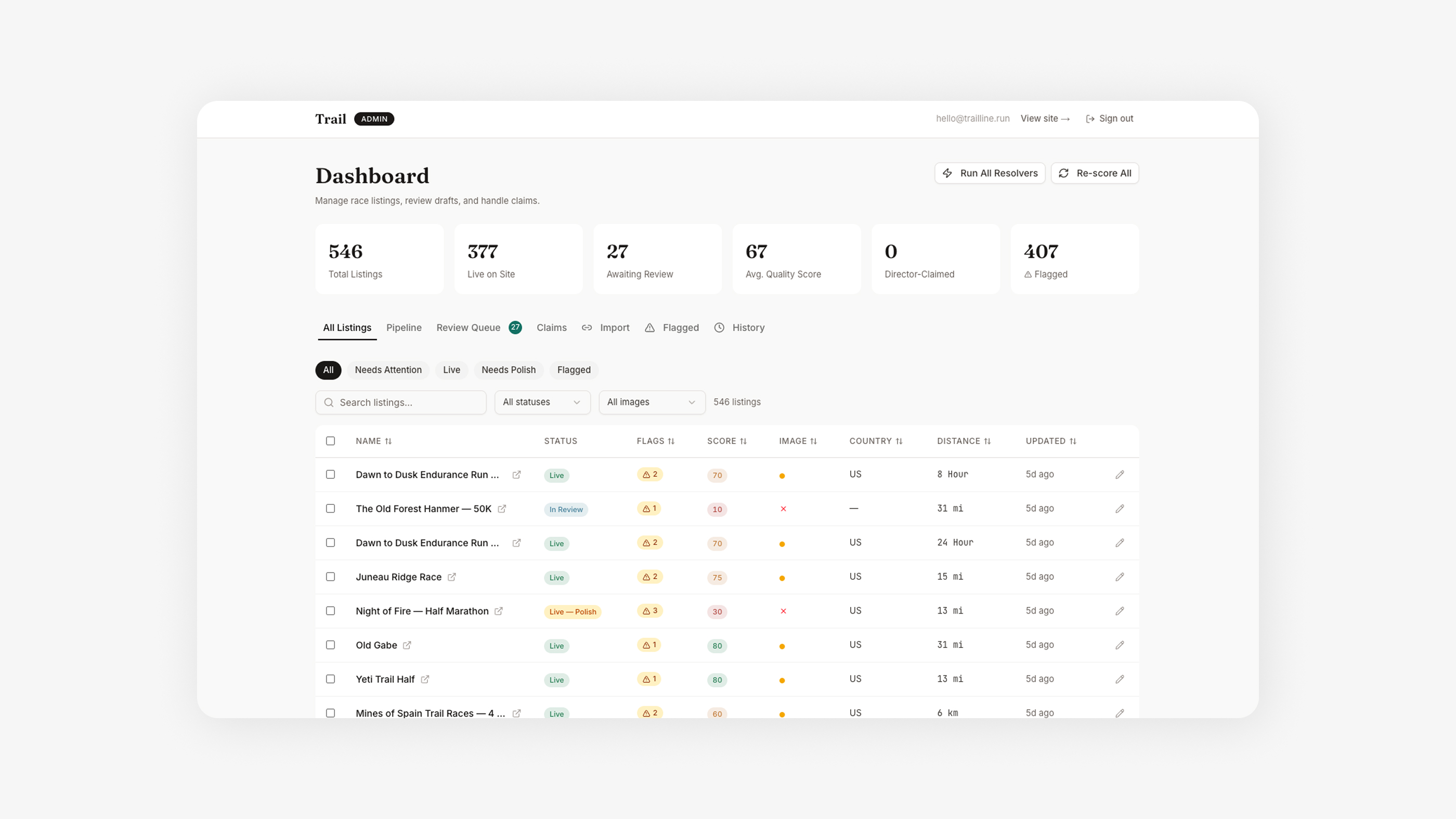Open the All statuses dropdown

click(x=541, y=402)
